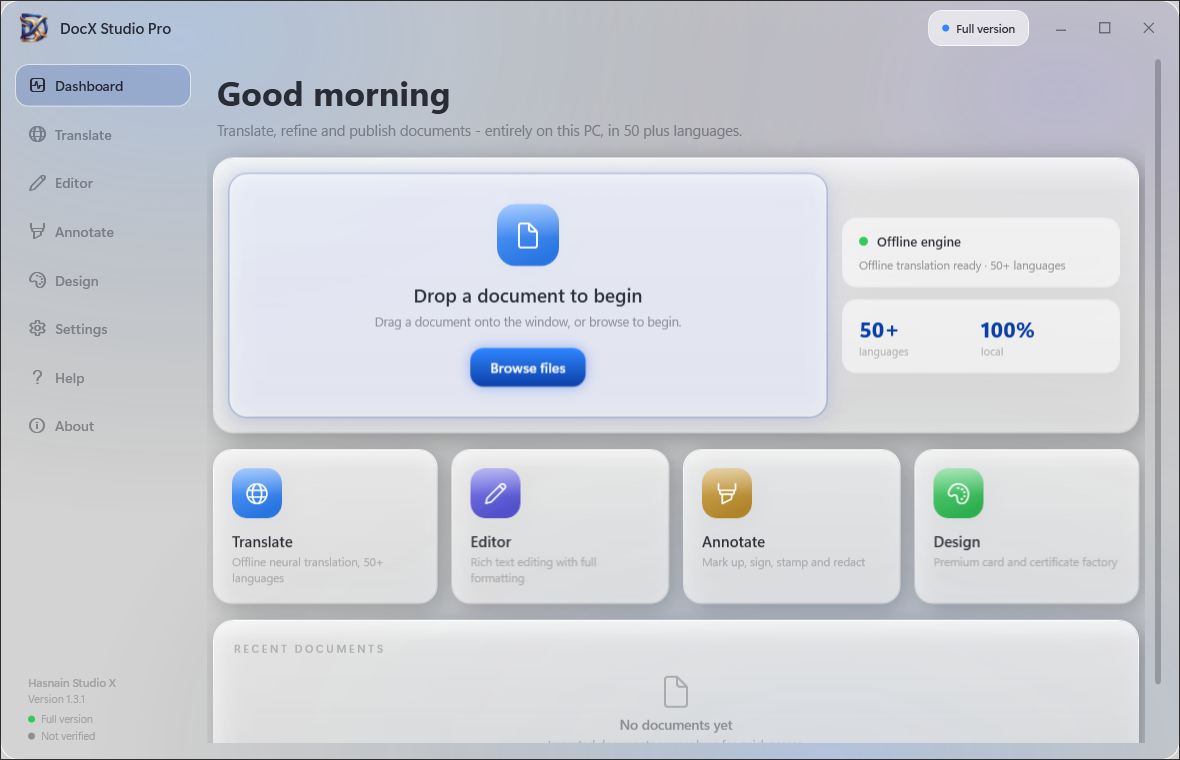The height and width of the screenshot is (760, 1180).
Task: Click the Browse files button
Action: tap(528, 368)
